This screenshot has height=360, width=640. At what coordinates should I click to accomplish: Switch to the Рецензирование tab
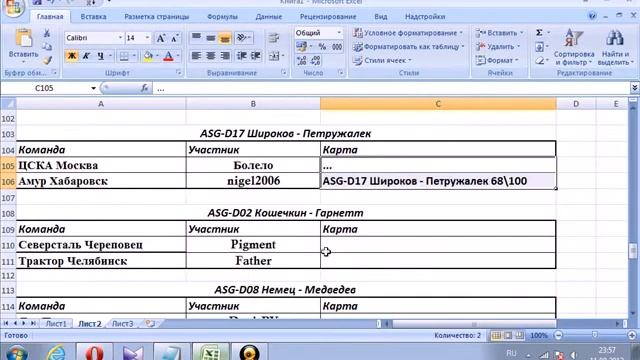(328, 17)
